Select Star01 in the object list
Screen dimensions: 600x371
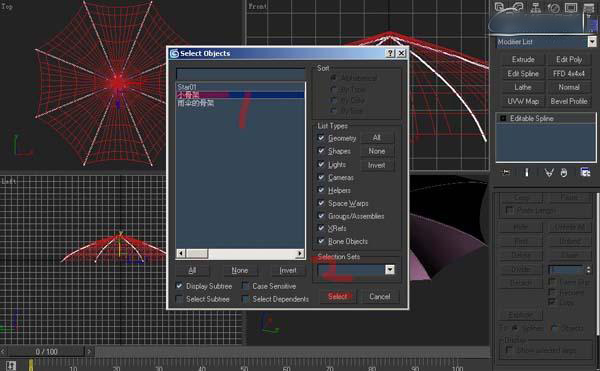[187, 87]
